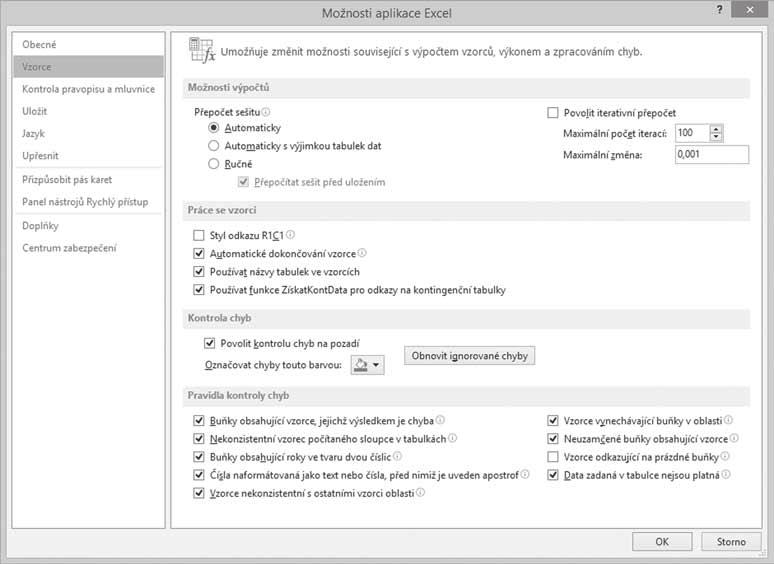Increase the Maximální počet iterací spinner

pos(716,129)
